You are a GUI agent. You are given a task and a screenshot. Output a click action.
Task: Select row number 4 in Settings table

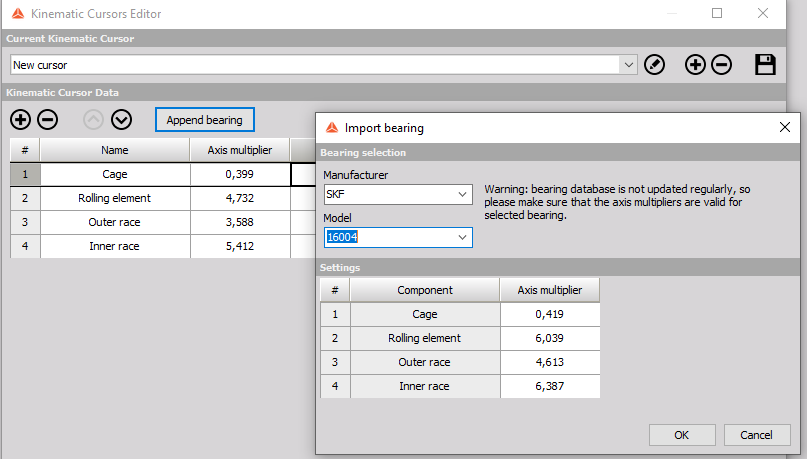(x=335, y=386)
